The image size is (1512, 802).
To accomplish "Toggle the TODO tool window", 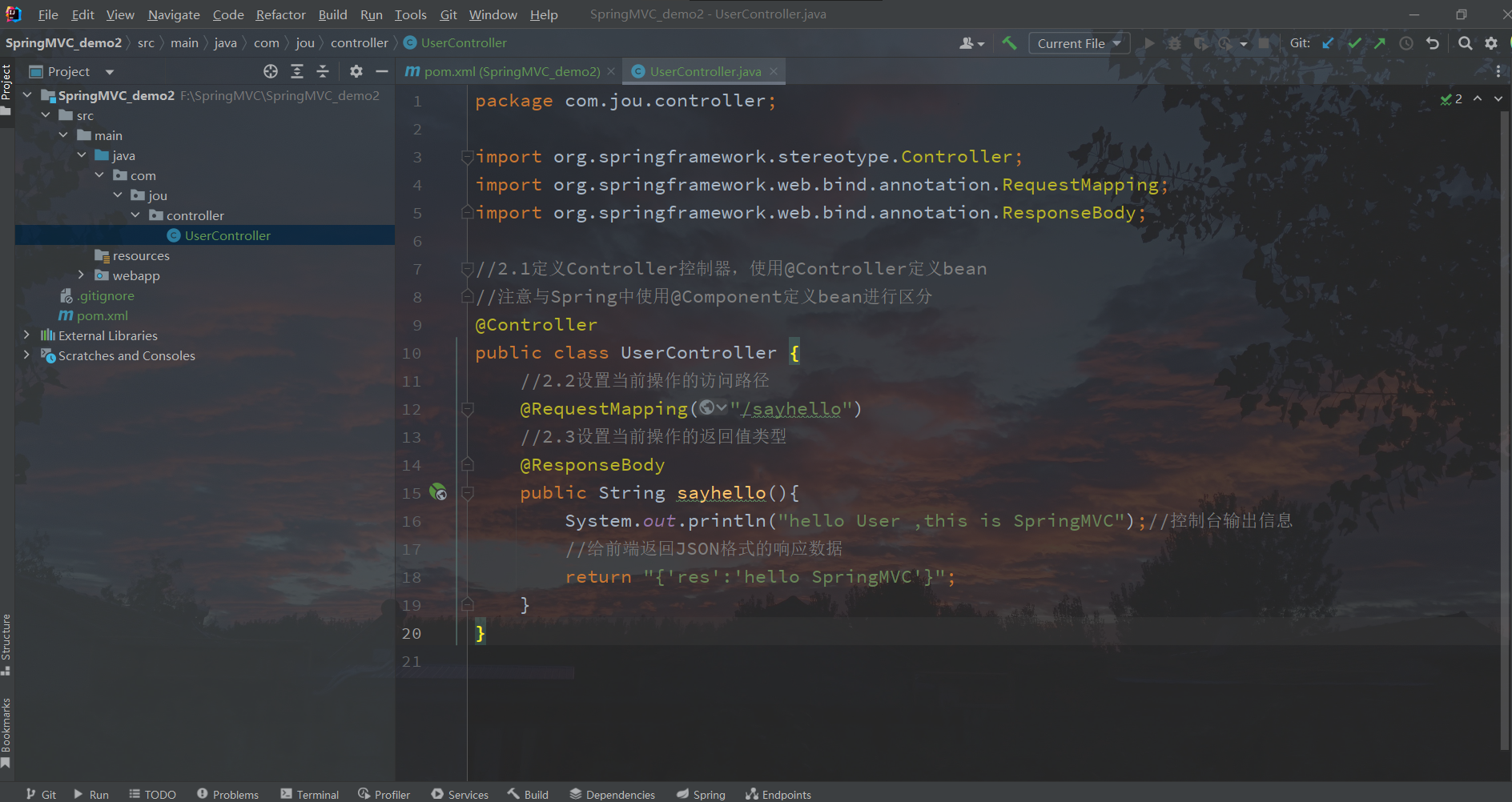I will tap(153, 794).
